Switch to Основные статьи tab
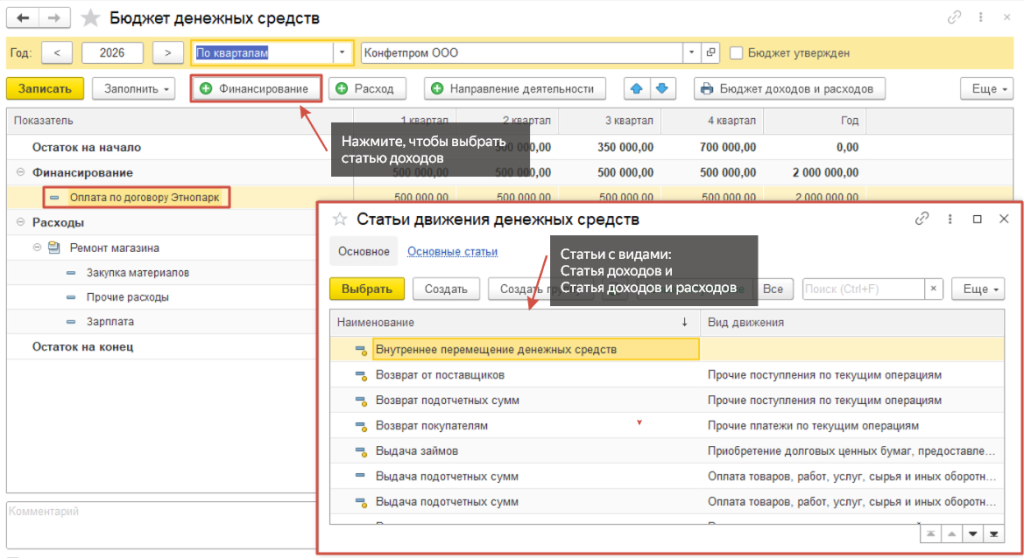This screenshot has height=558, width=1024. tap(452, 252)
